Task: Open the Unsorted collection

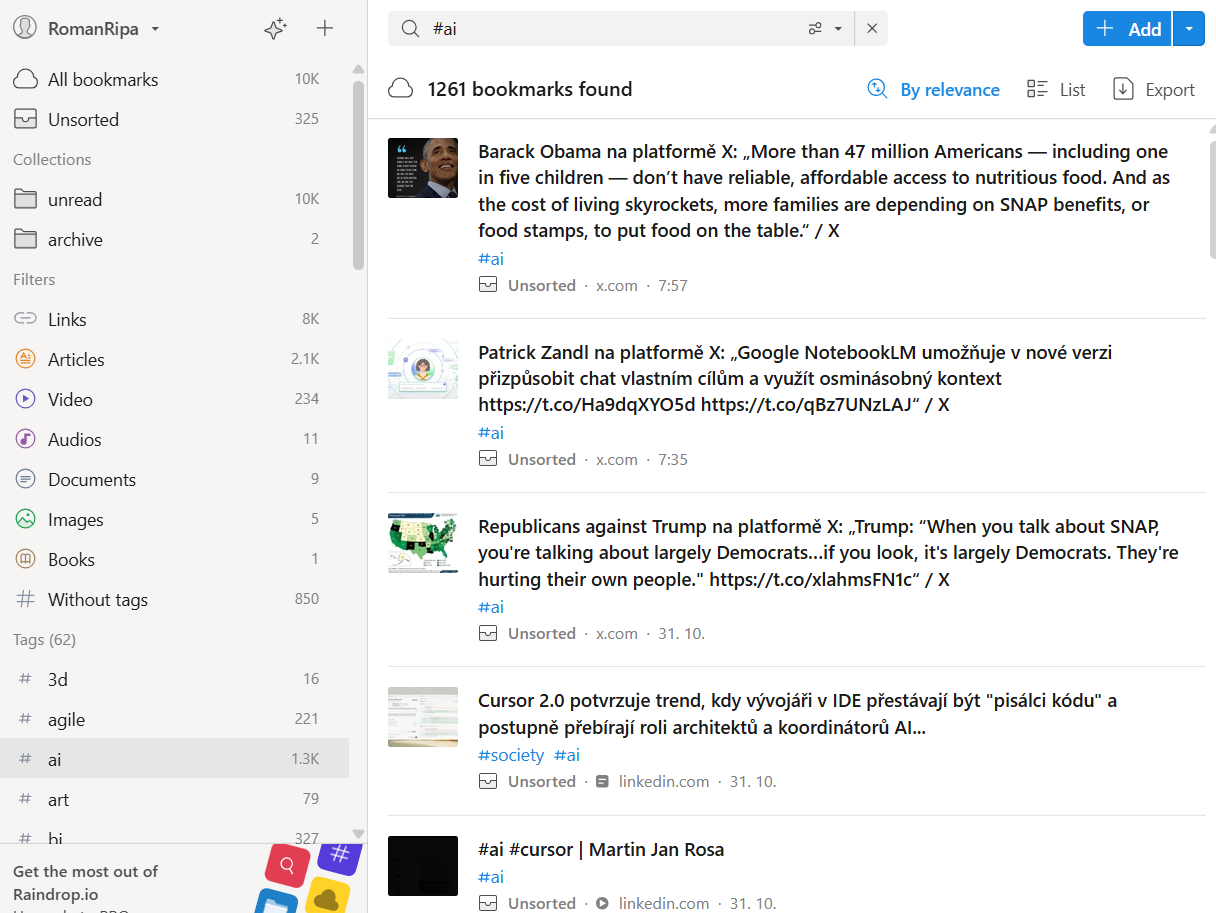Action: pyautogui.click(x=174, y=119)
